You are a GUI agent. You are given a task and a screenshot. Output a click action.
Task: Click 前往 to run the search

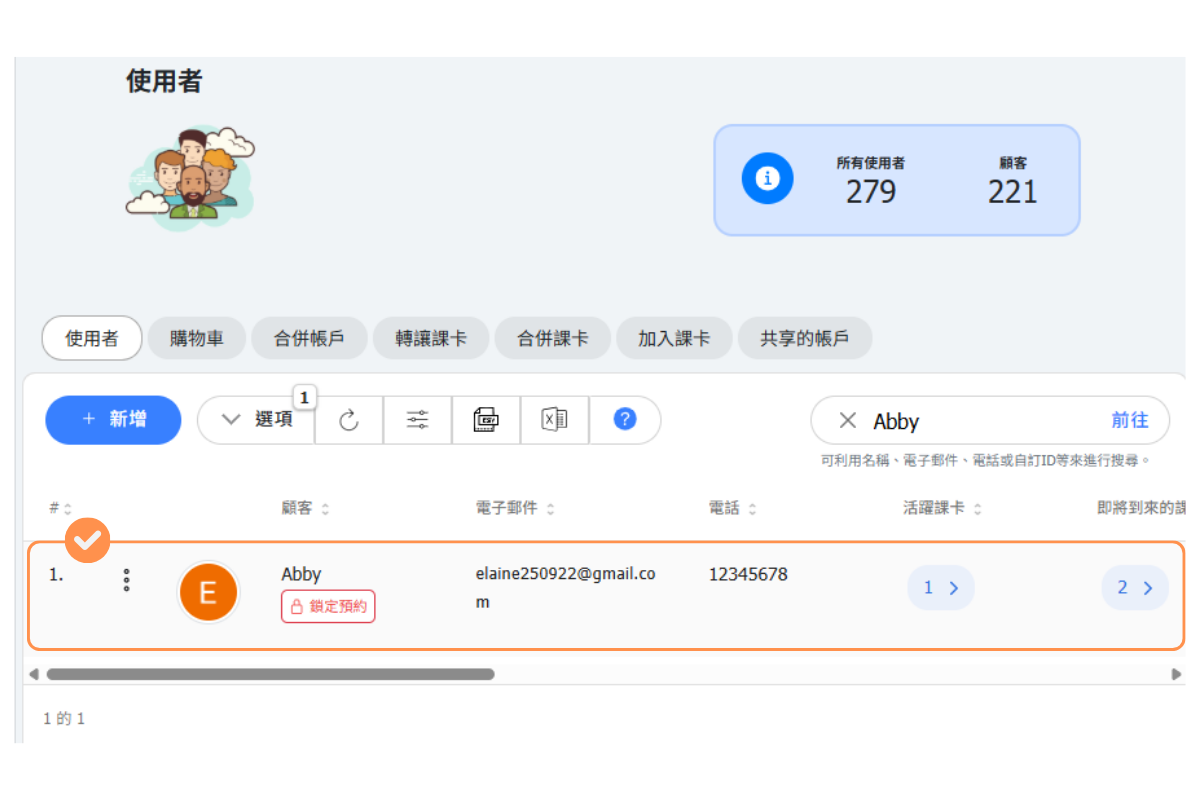tap(1129, 421)
